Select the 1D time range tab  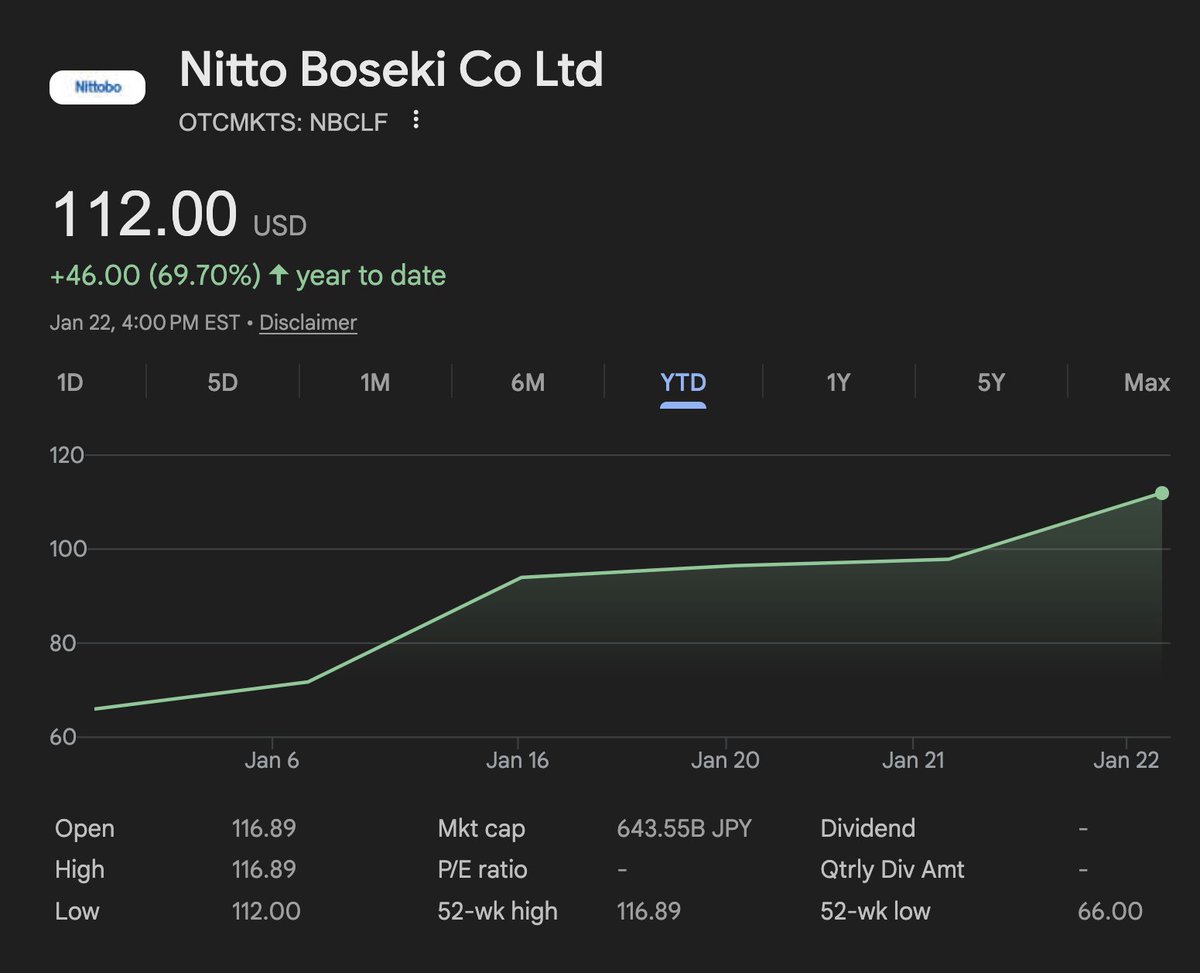tap(70, 382)
